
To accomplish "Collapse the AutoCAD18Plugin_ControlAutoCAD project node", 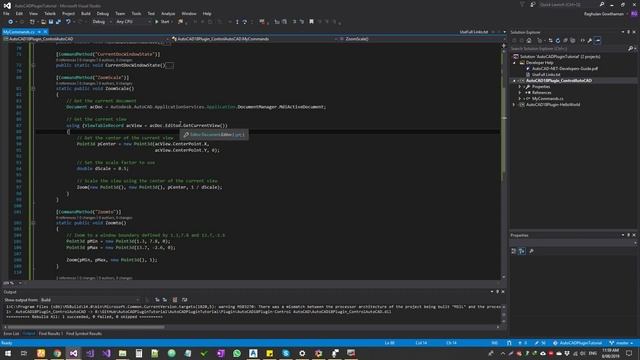I will pos(514,81).
